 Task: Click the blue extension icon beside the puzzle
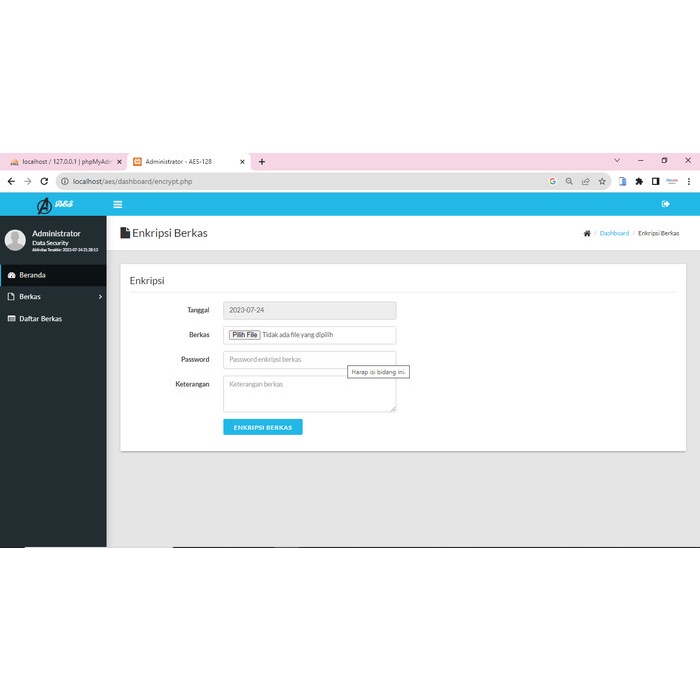tap(622, 181)
